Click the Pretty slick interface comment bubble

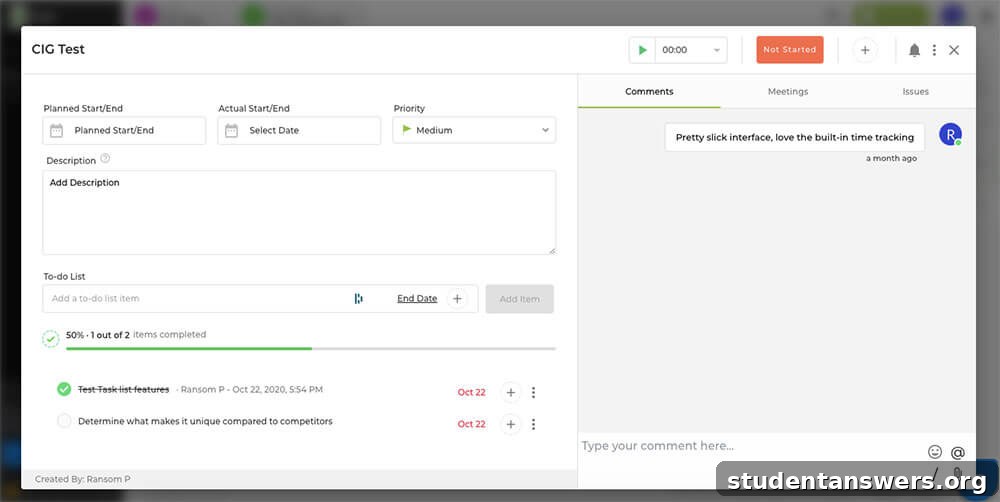click(x=795, y=137)
